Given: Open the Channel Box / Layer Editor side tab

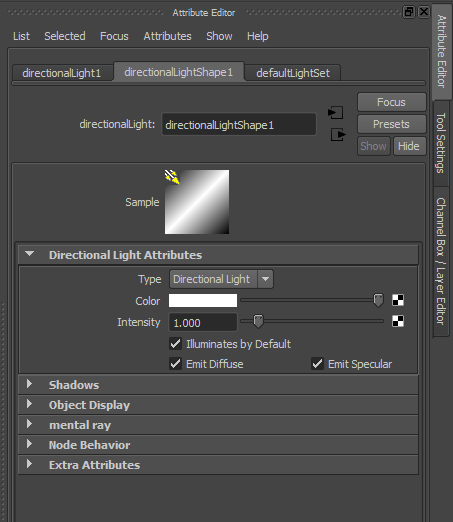Looking at the screenshot, I should coord(441,261).
